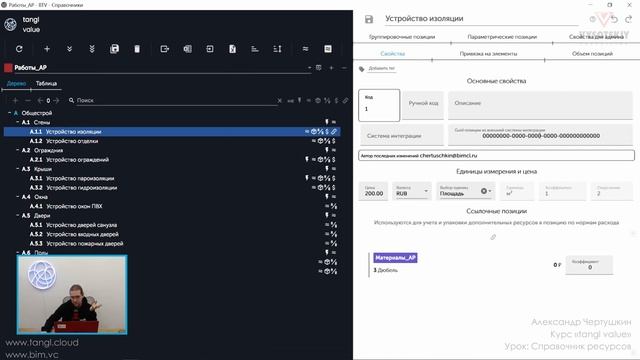Click the plus icon right of Работы_АР
Viewport: 640px width, 360px height.
pyautogui.click(x=331, y=68)
